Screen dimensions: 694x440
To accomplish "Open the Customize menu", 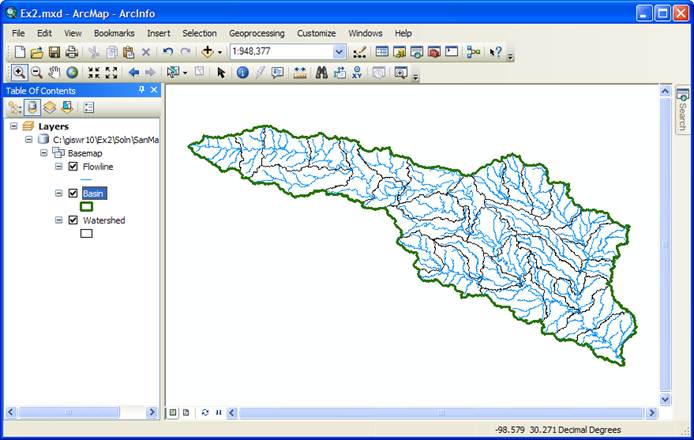I will pos(316,33).
